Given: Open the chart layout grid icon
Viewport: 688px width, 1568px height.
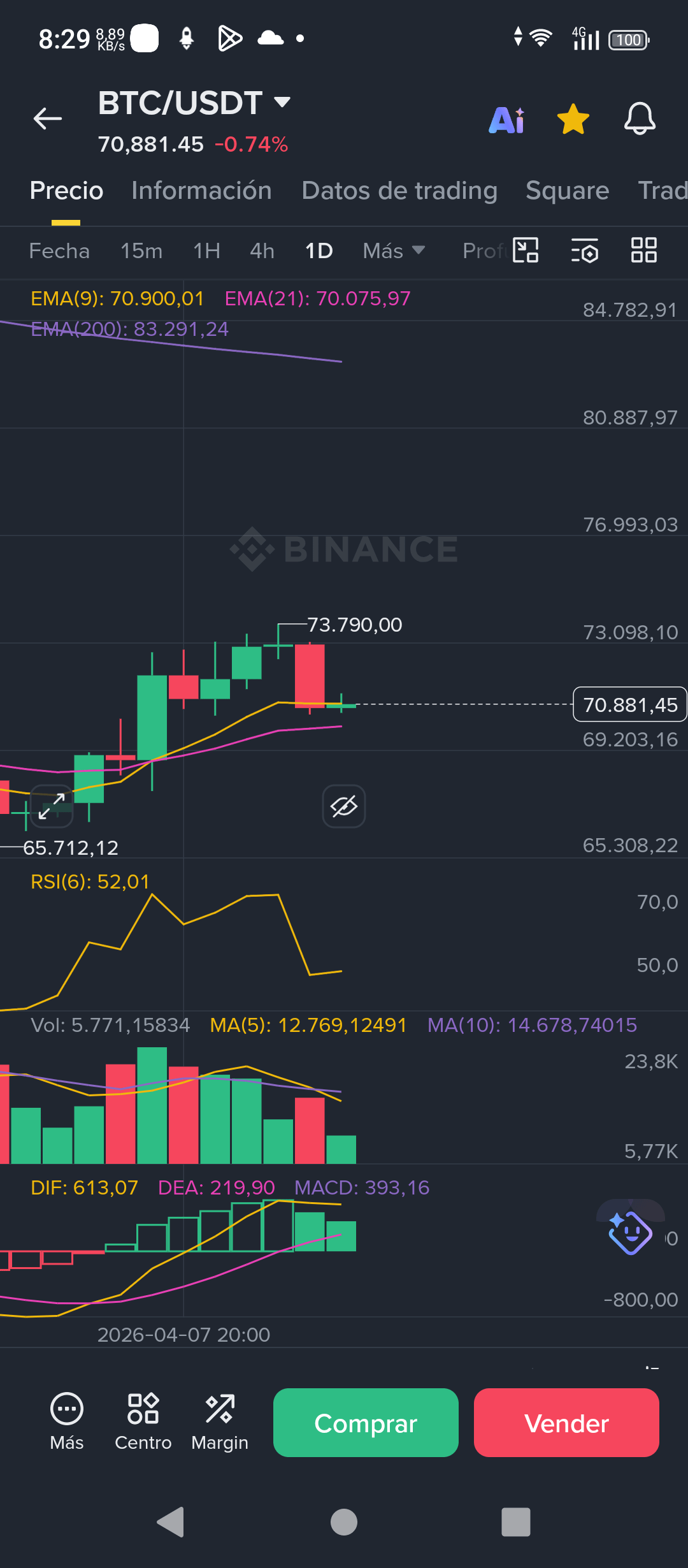Looking at the screenshot, I should (644, 250).
